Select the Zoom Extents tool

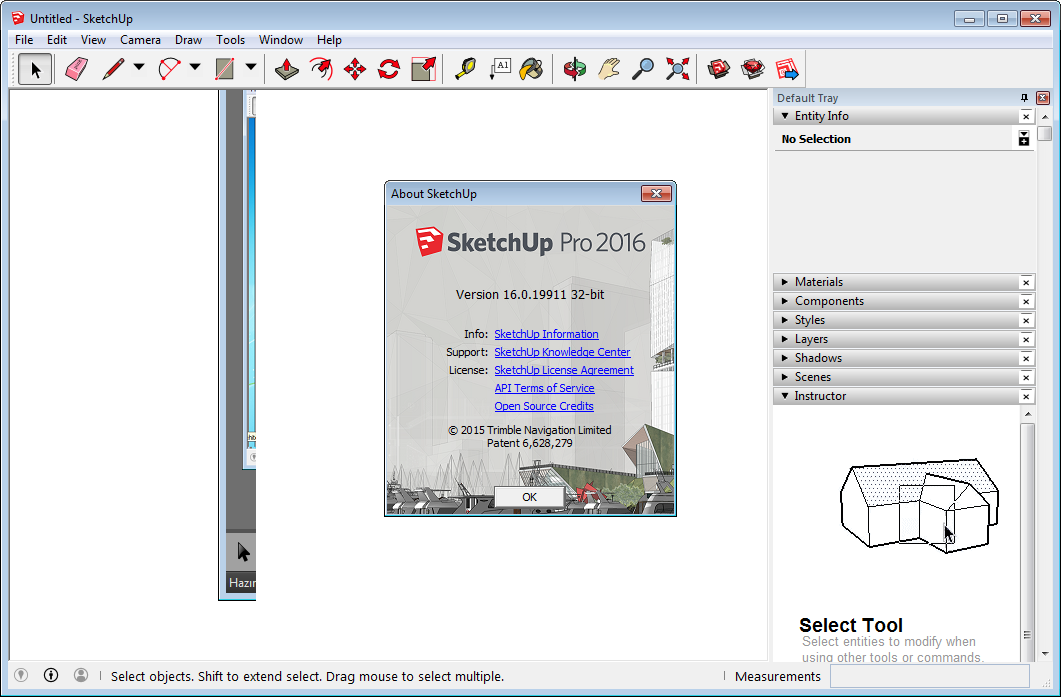coord(677,69)
